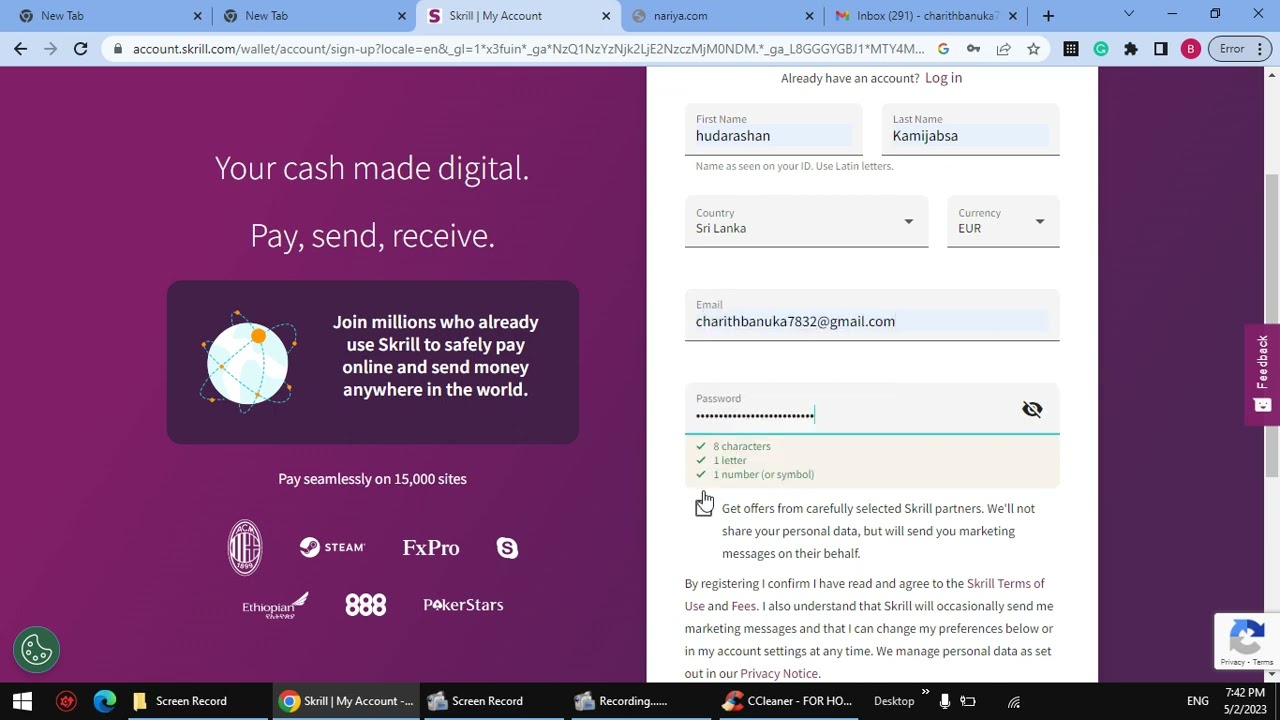Go back in the browser

click(x=20, y=48)
